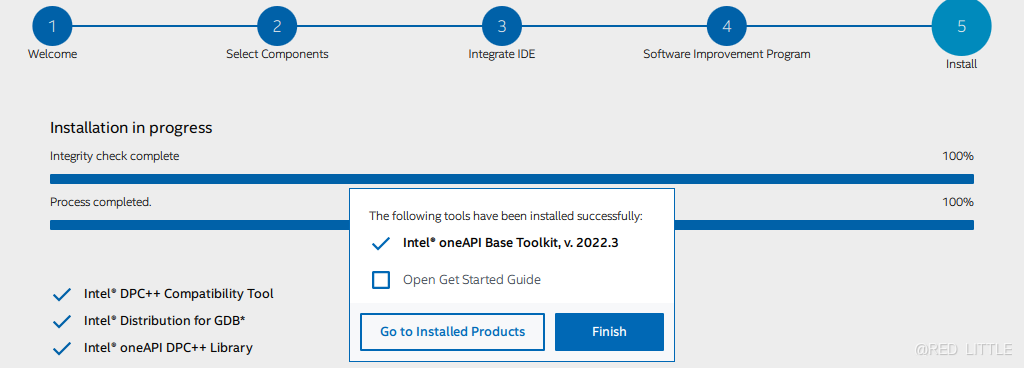This screenshot has width=1024, height=368.
Task: Click the Installation in progress heading
Action: click(131, 128)
